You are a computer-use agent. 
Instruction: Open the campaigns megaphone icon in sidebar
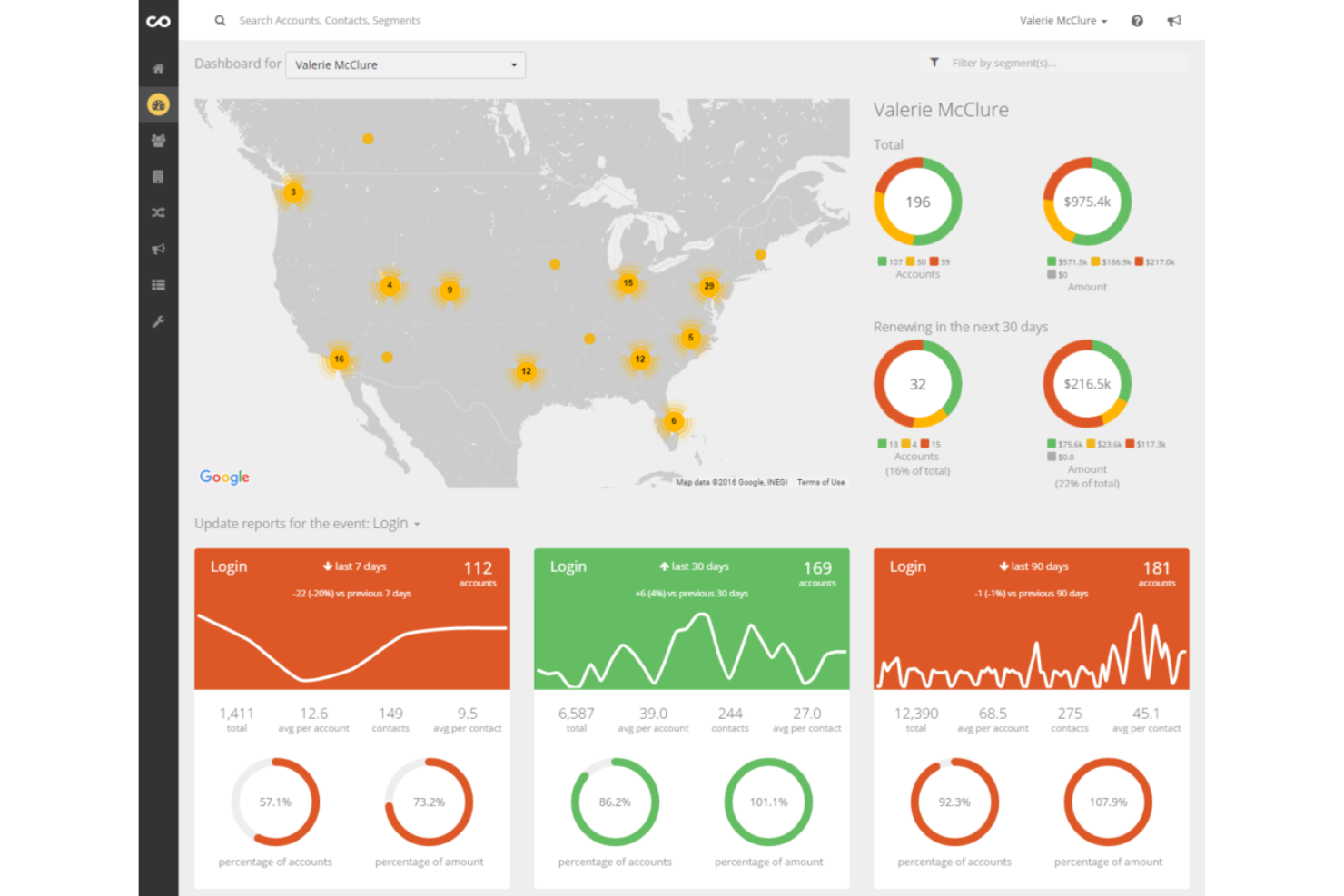point(158,249)
